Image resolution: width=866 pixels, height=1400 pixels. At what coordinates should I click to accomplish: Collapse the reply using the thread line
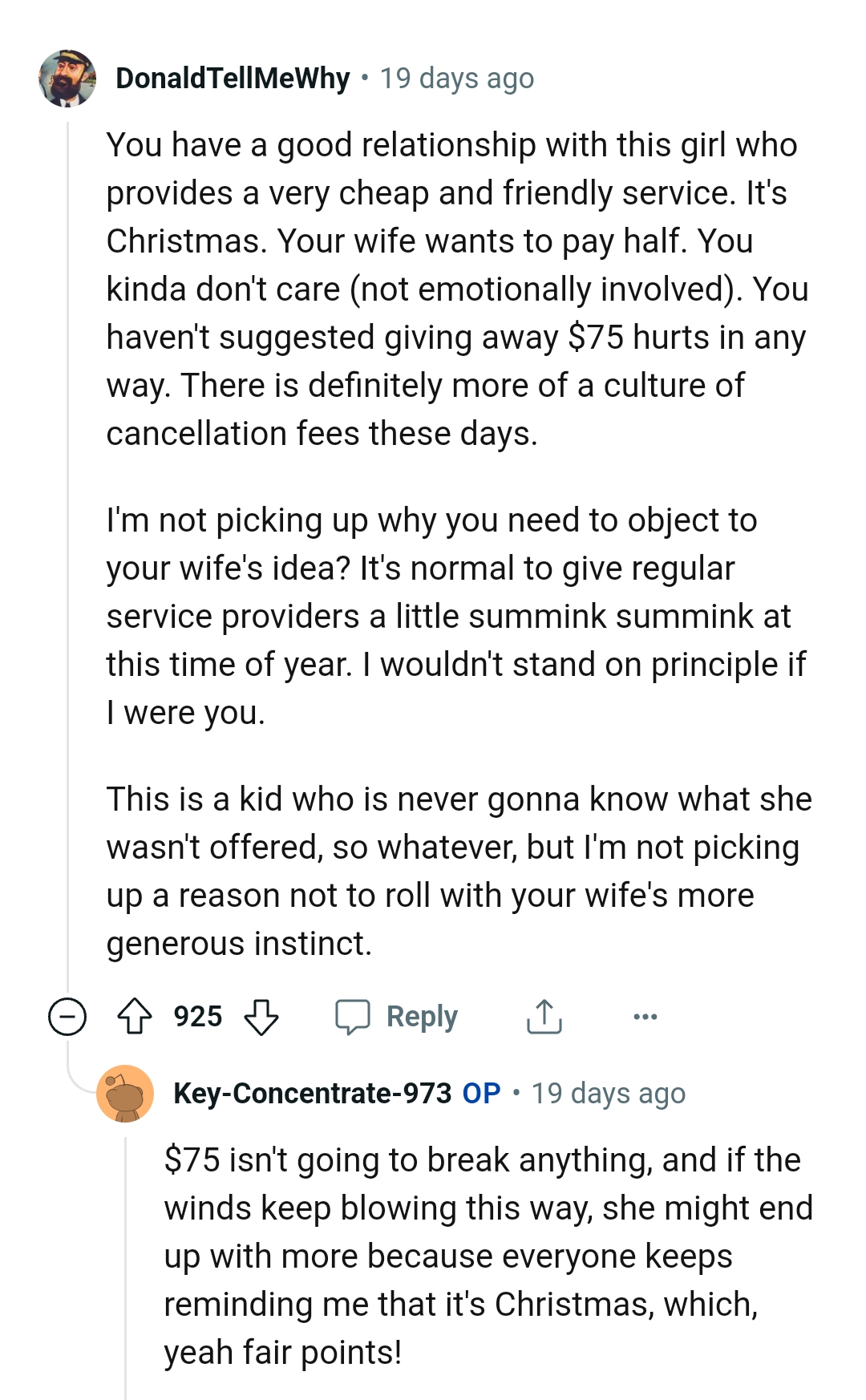coord(126,1251)
